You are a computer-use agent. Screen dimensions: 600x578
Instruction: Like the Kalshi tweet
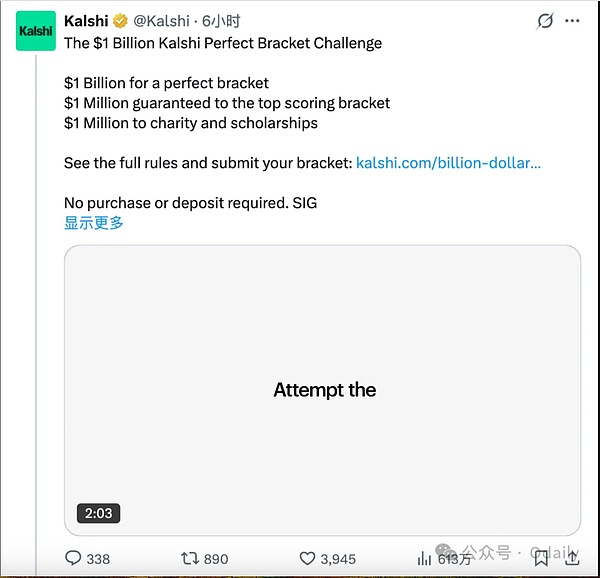tap(308, 558)
